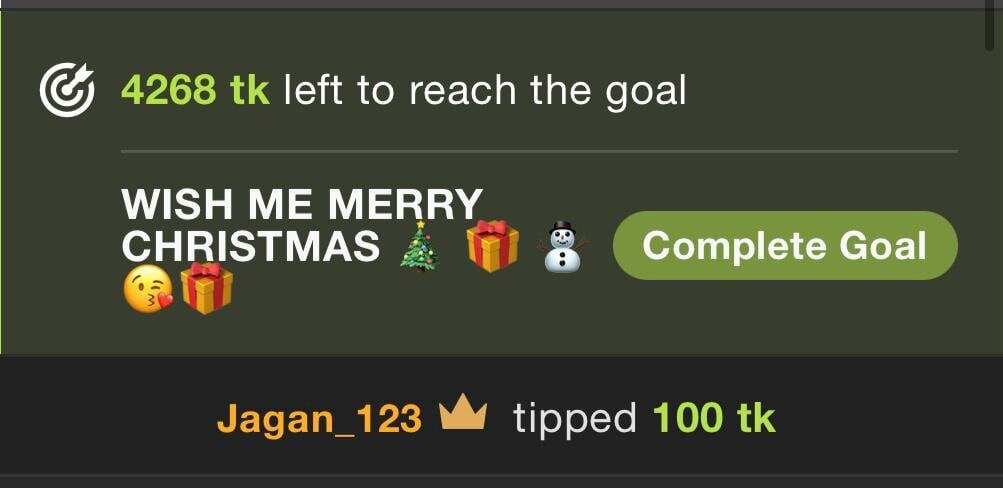Viewport: 1003px width, 488px height.
Task: Click the dark strip above the goal panel
Action: [x=493, y=4]
